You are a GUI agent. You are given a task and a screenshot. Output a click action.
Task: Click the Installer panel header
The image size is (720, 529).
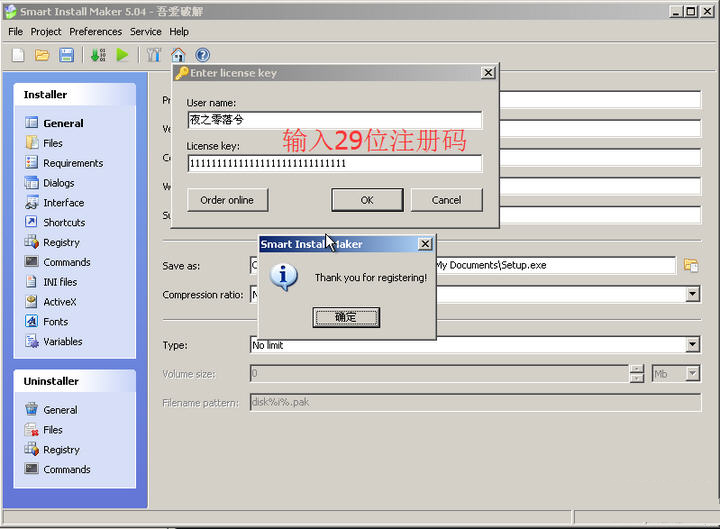point(75,95)
